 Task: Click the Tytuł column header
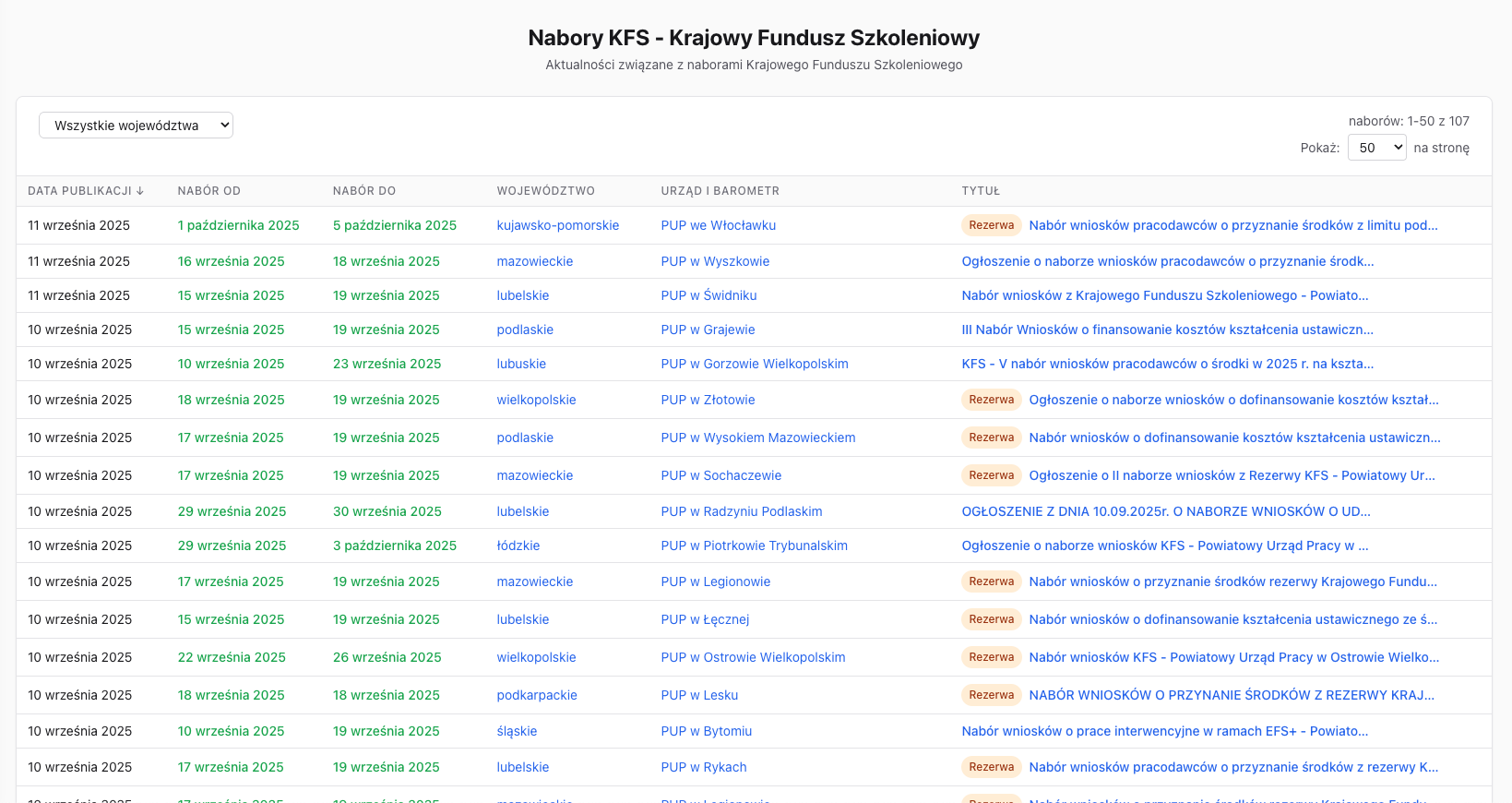click(981, 191)
